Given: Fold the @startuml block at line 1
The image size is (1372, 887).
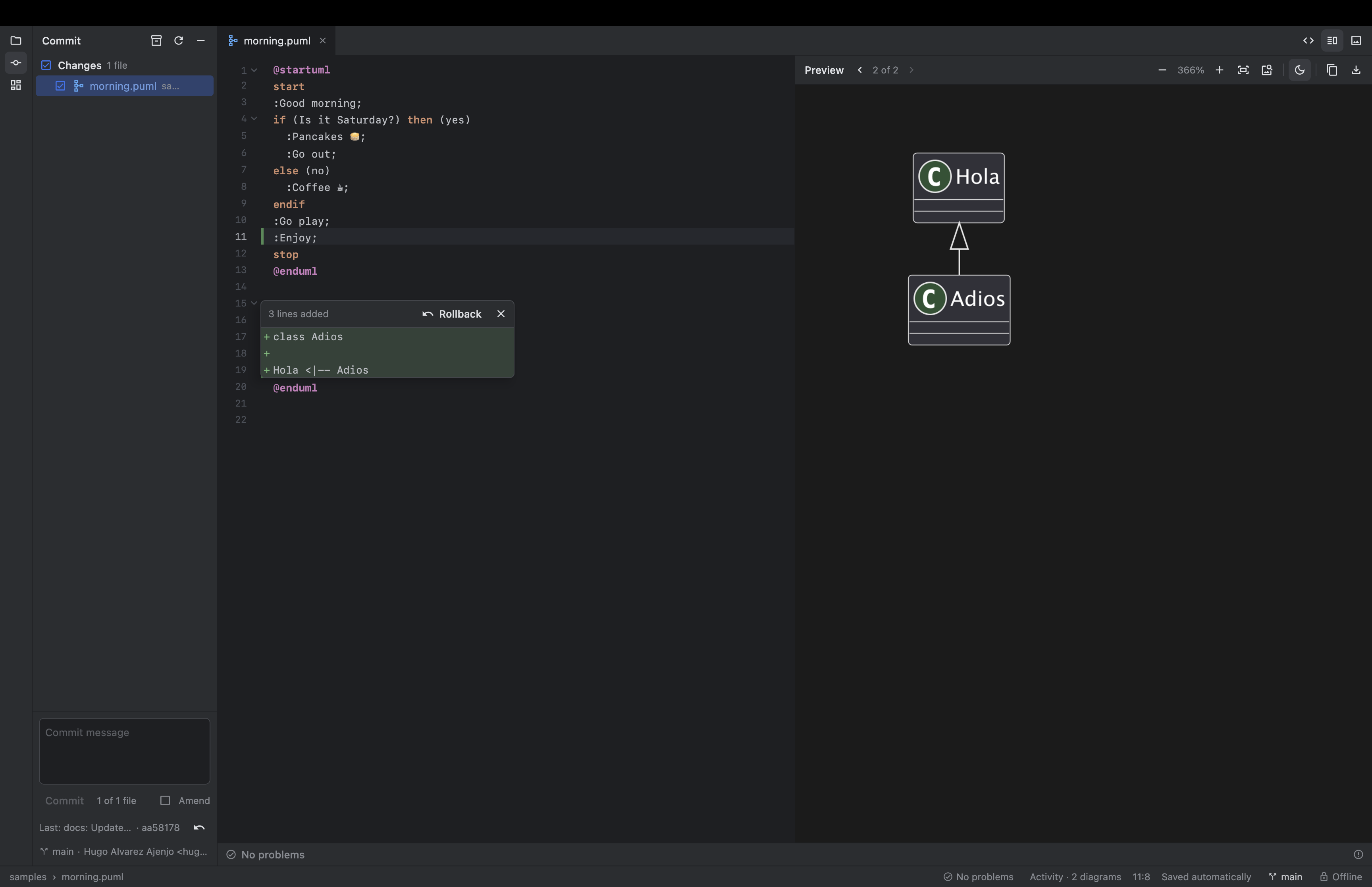Looking at the screenshot, I should tap(254, 70).
